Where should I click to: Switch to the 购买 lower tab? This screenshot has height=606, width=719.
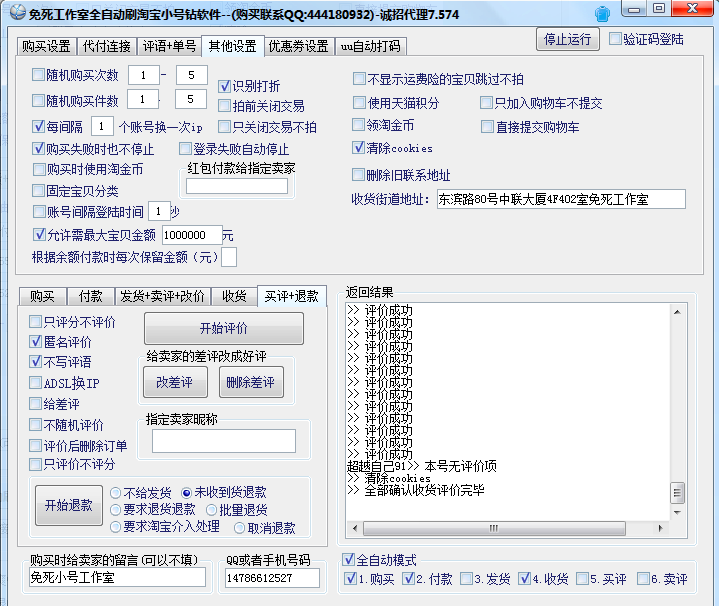point(43,296)
